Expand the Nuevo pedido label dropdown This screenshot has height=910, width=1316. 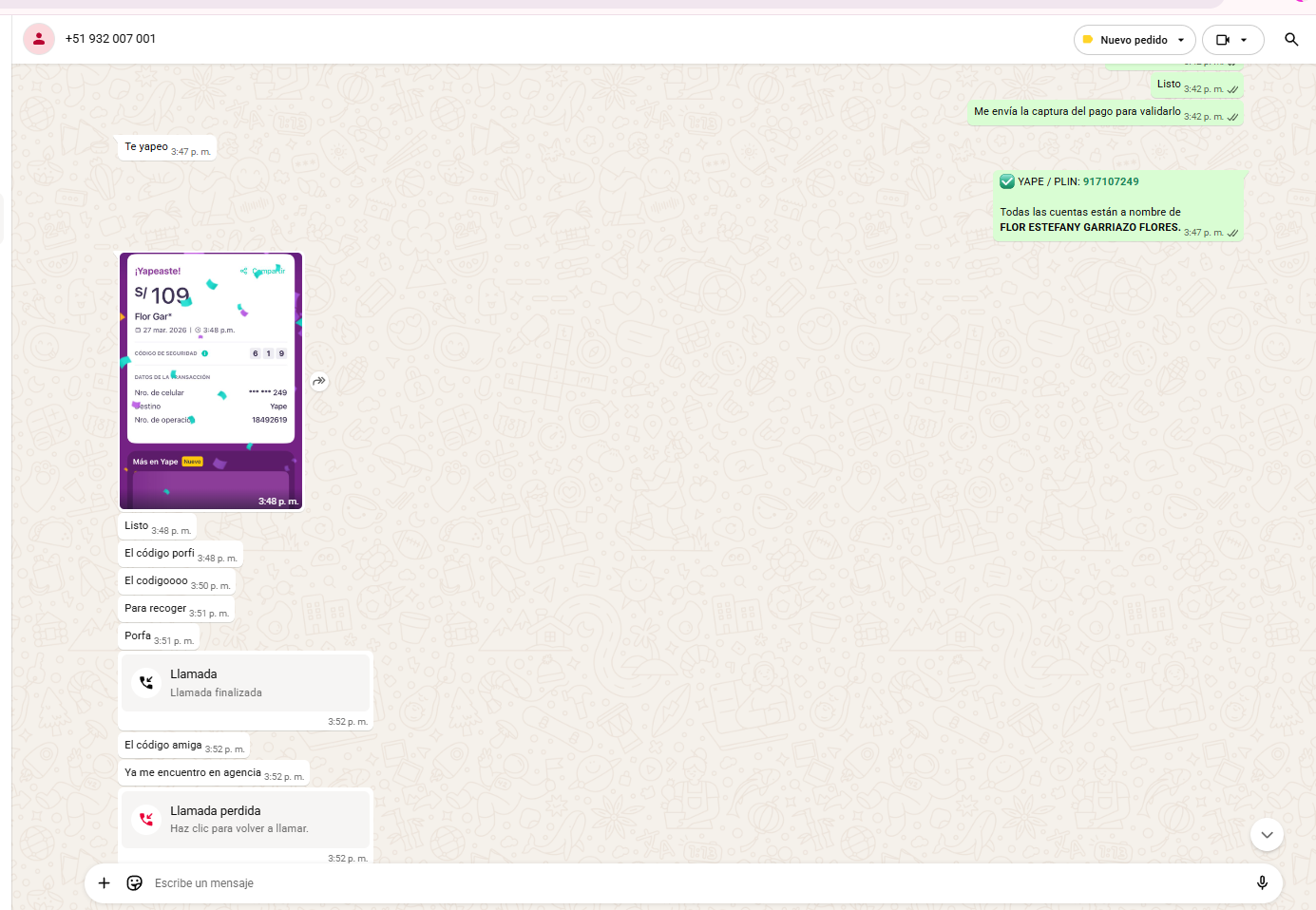tap(1181, 40)
